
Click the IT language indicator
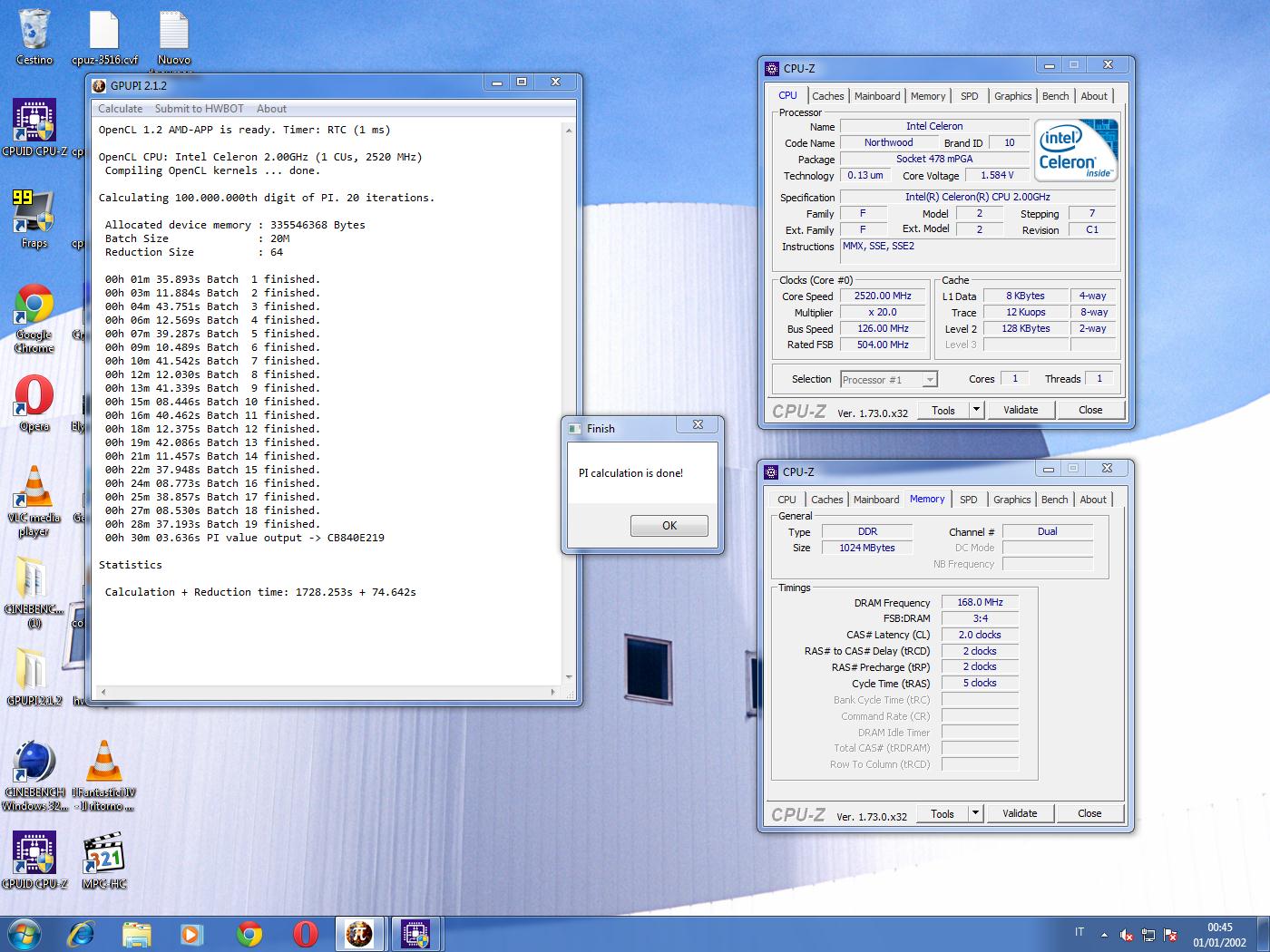point(1079,932)
